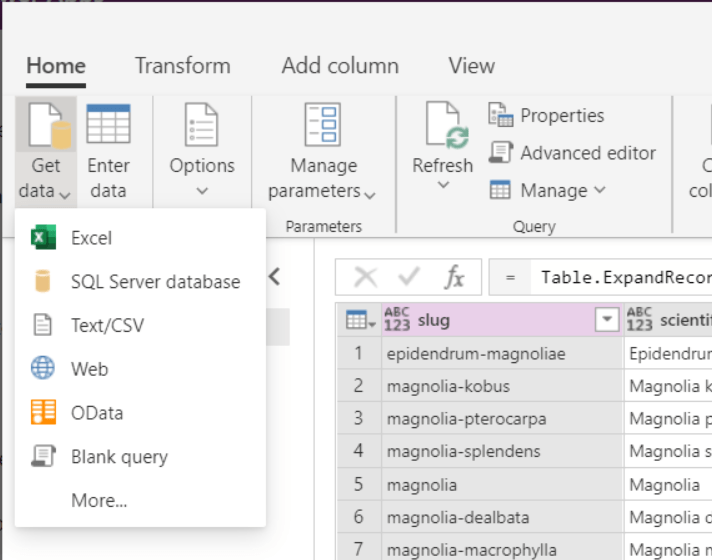
Task: Open the slug column filter dropdown
Action: click(606, 320)
